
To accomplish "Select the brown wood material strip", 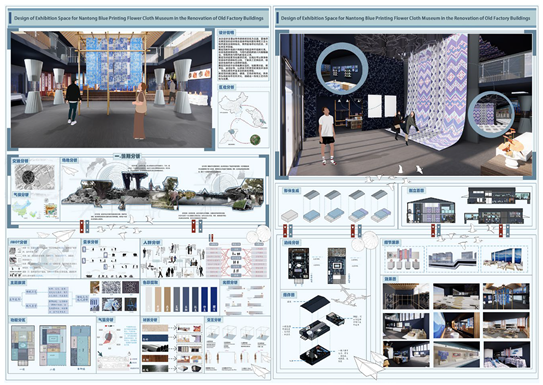I will tap(155, 358).
